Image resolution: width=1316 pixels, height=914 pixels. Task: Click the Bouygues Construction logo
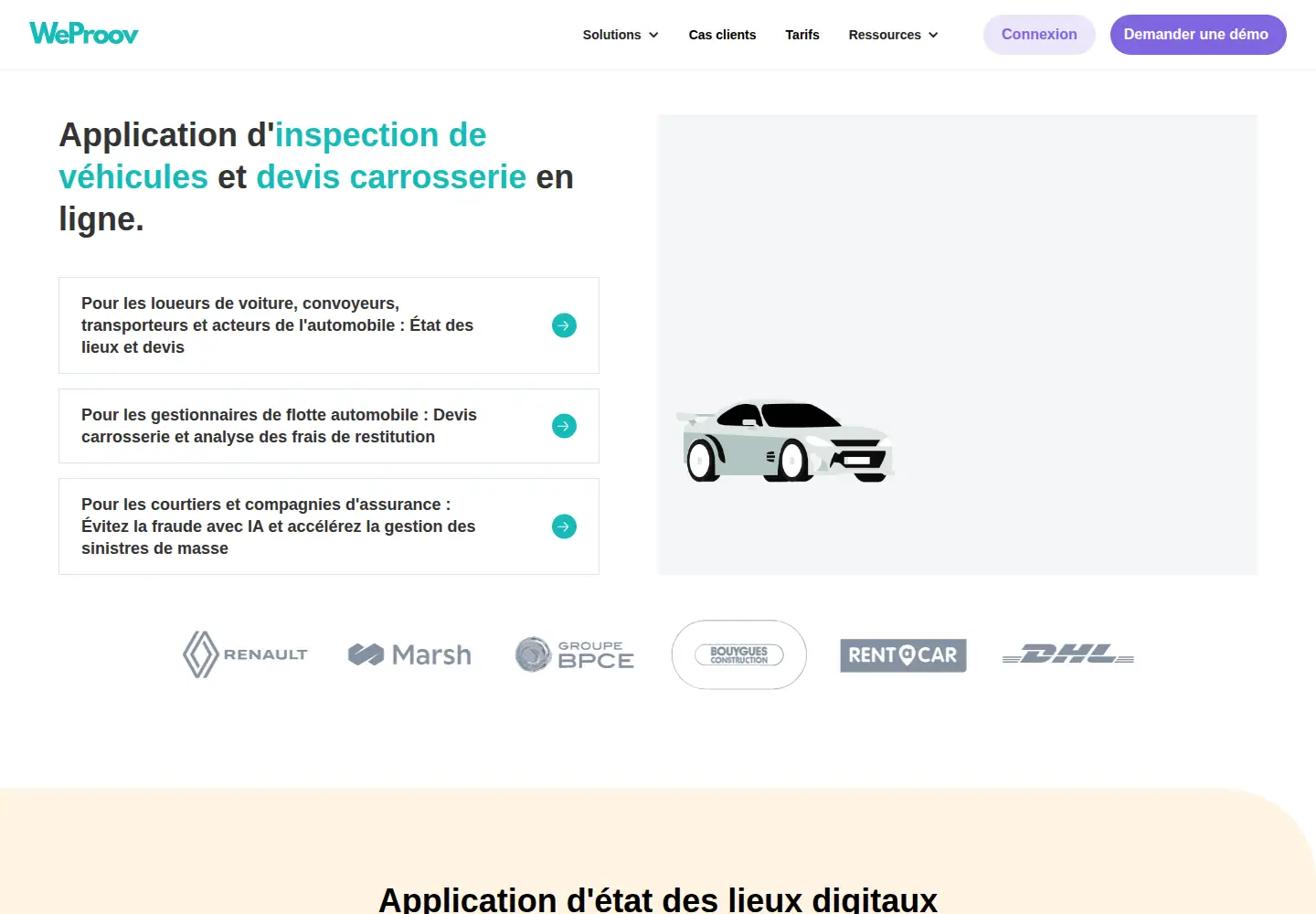[739, 654]
